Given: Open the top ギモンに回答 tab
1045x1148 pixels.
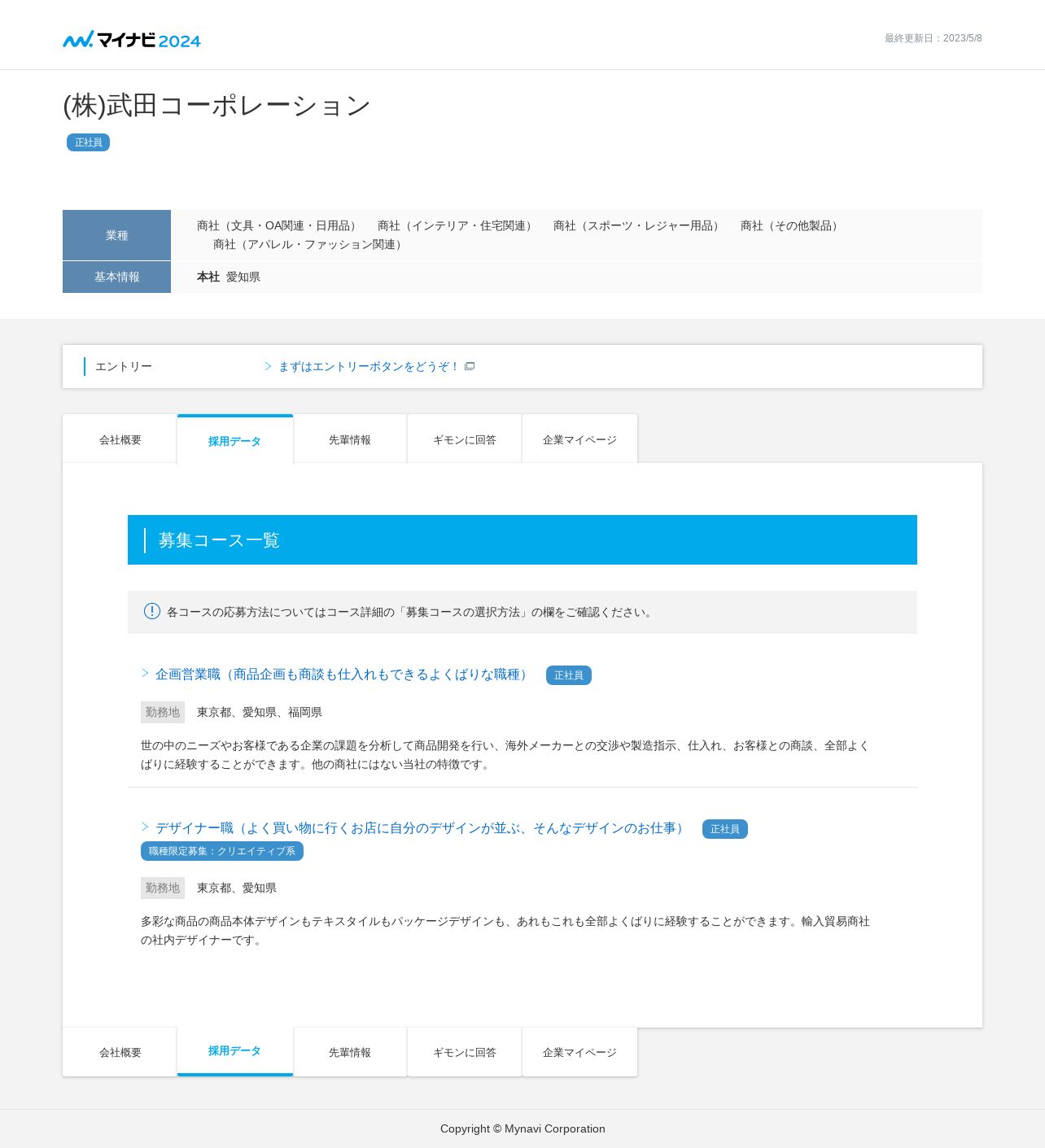Looking at the screenshot, I should click(465, 439).
